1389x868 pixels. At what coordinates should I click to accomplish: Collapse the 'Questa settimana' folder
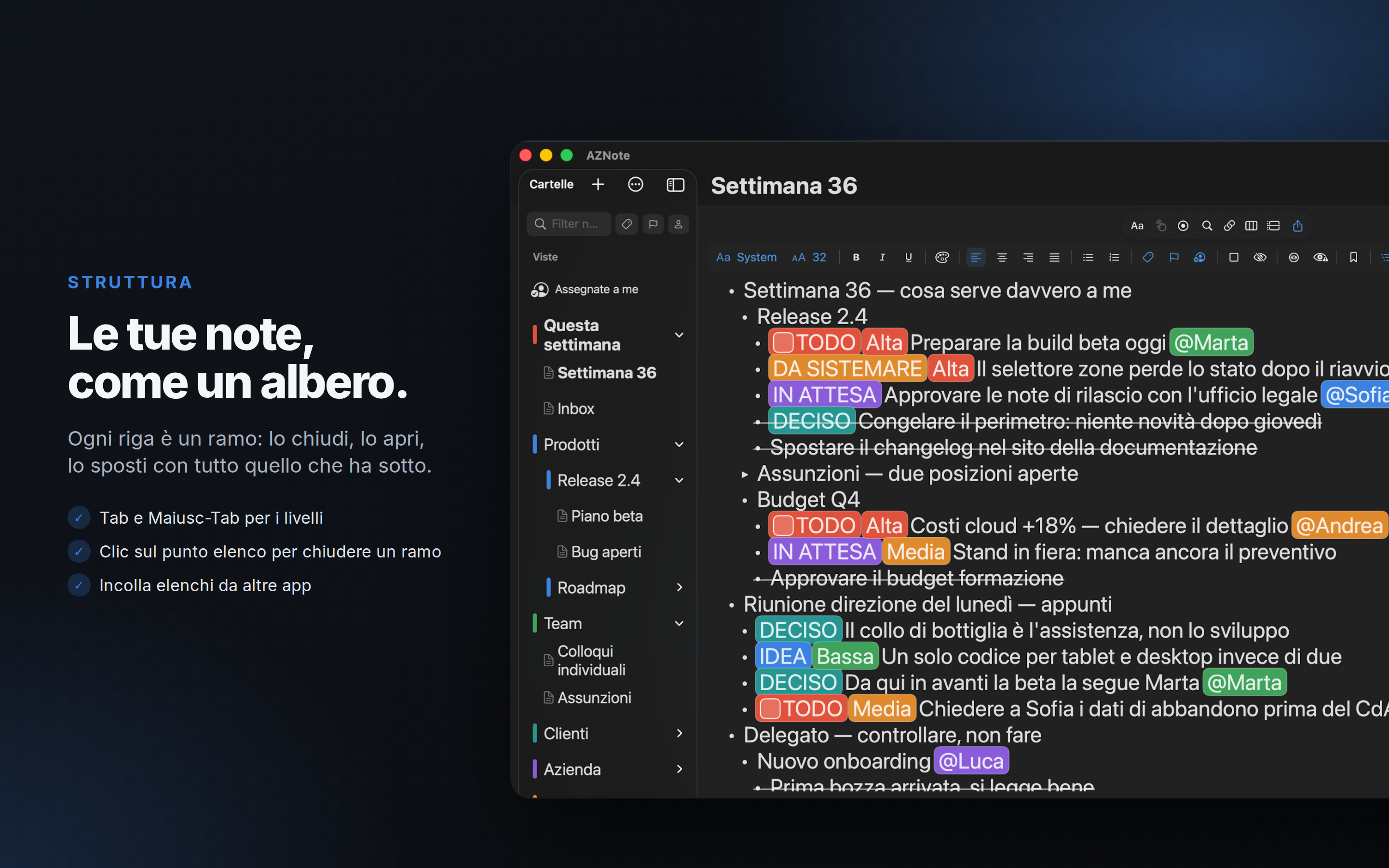tap(679, 335)
